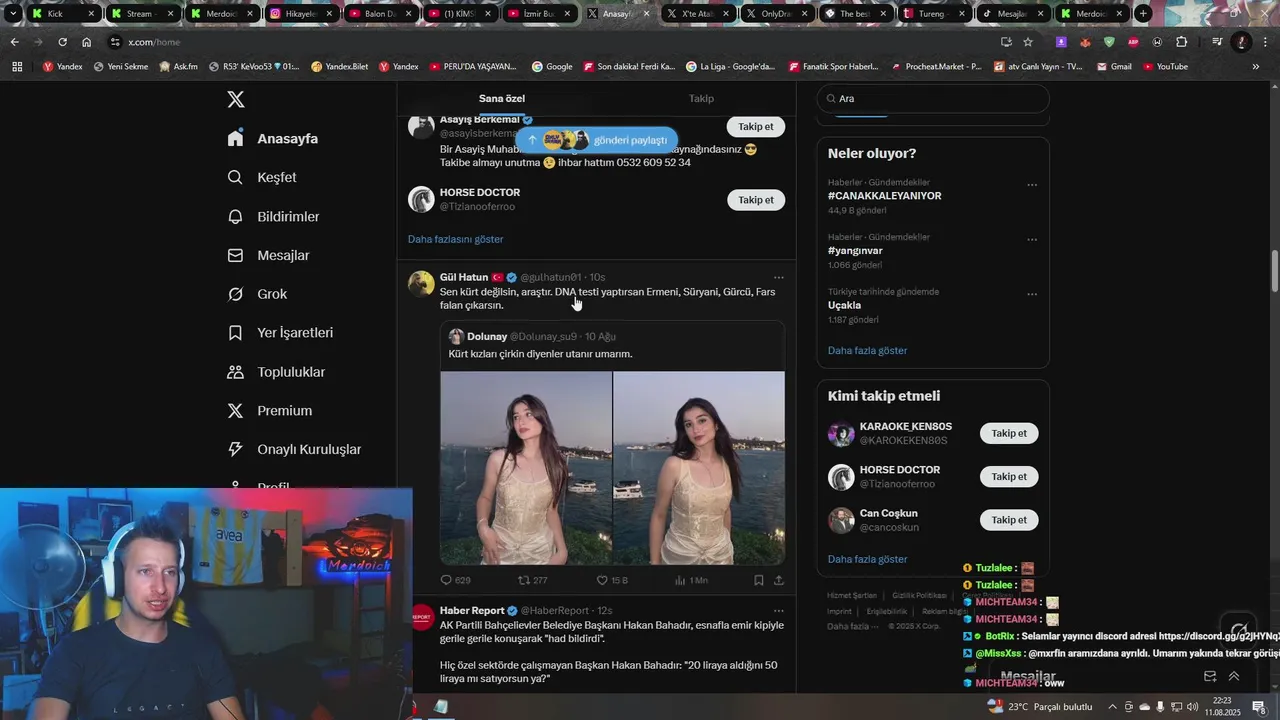The height and width of the screenshot is (720, 1280).
Task: Open more options for Uçakla trend
Action: 1032,294
